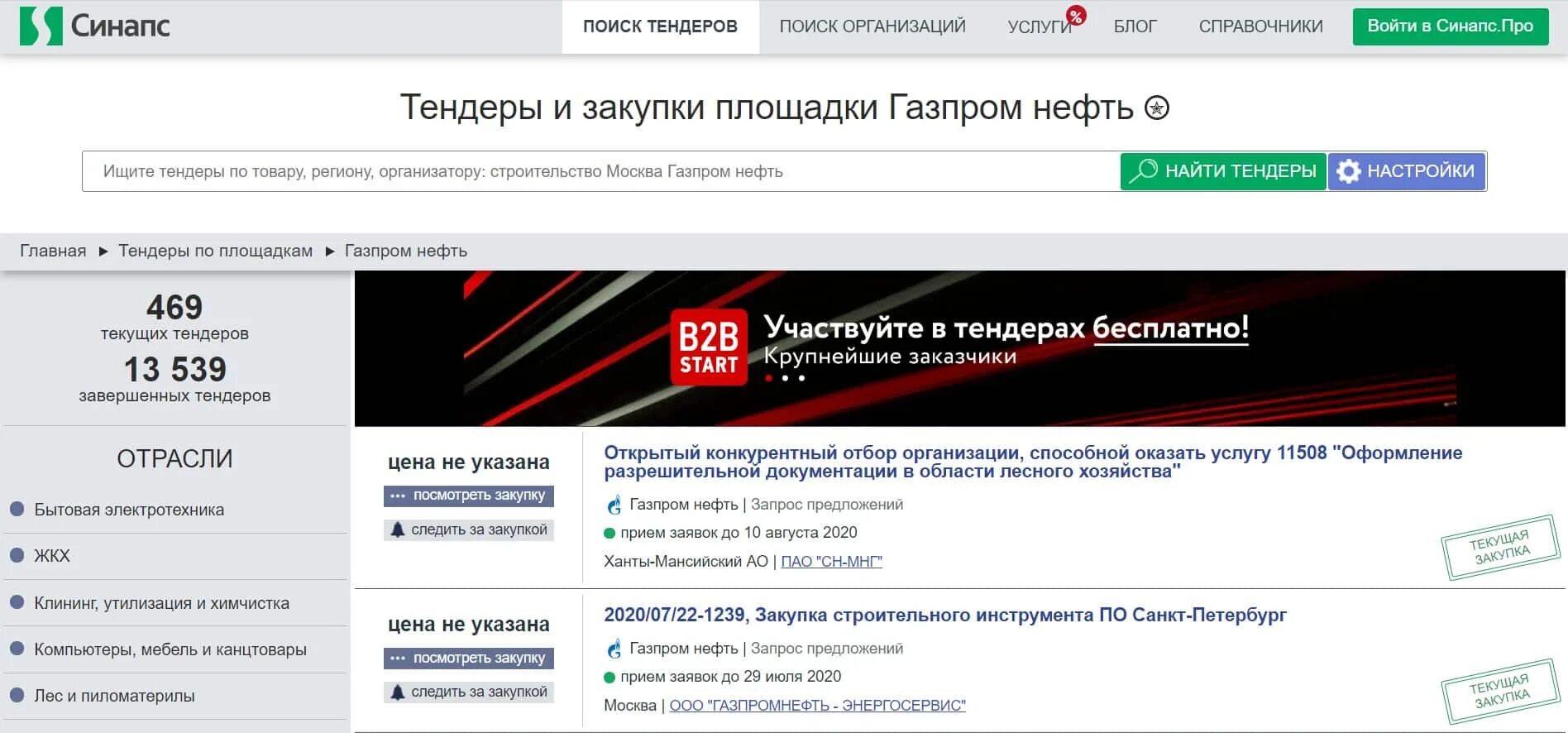Click the Участвуйте в тендерах banner
Image resolution: width=1568 pixels, height=733 pixels.
[x=959, y=348]
